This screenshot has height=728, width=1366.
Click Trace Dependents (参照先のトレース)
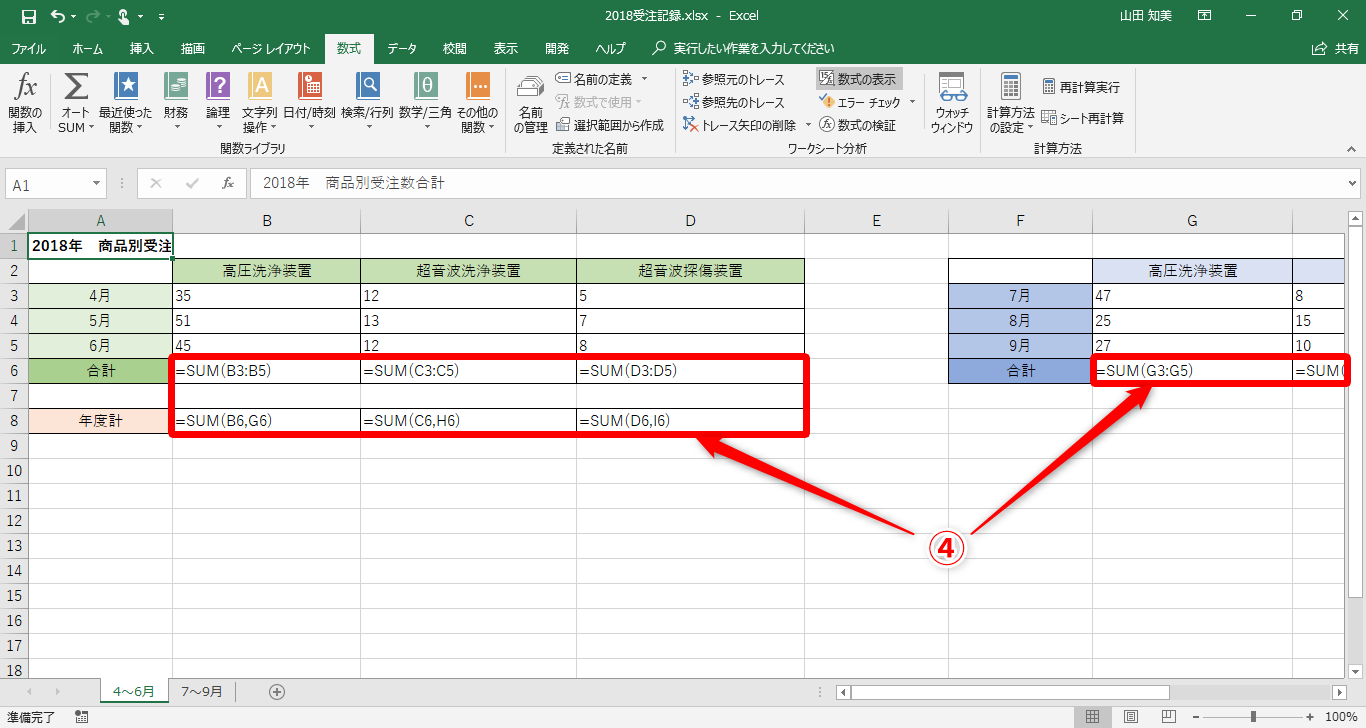(735, 102)
